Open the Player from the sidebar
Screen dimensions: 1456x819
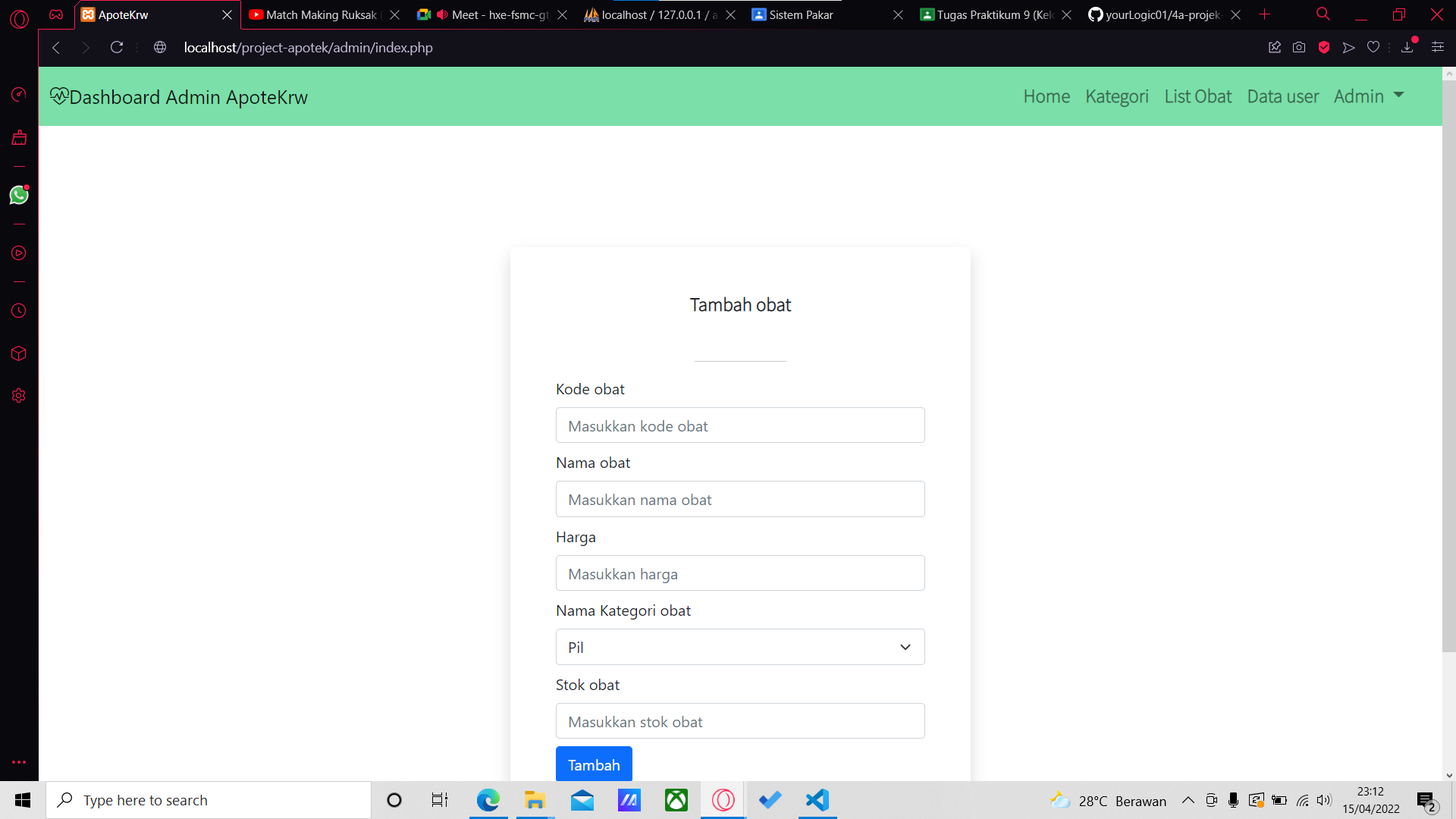[x=18, y=253]
